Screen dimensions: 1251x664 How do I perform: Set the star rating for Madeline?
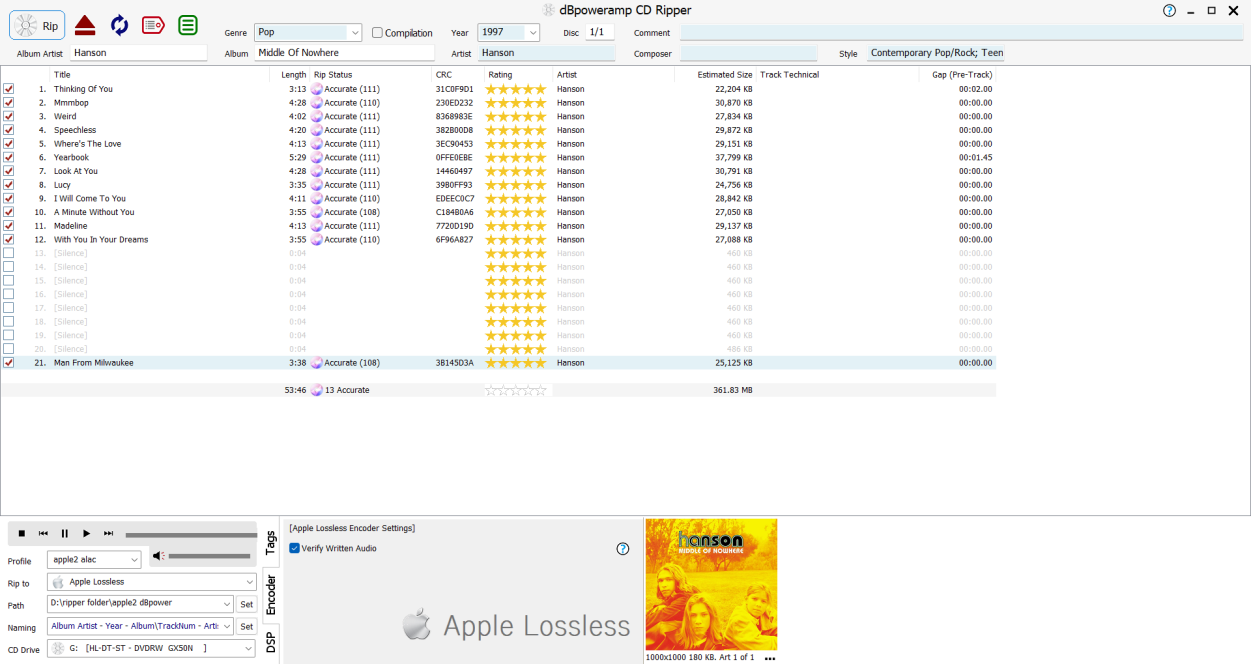[516, 226]
